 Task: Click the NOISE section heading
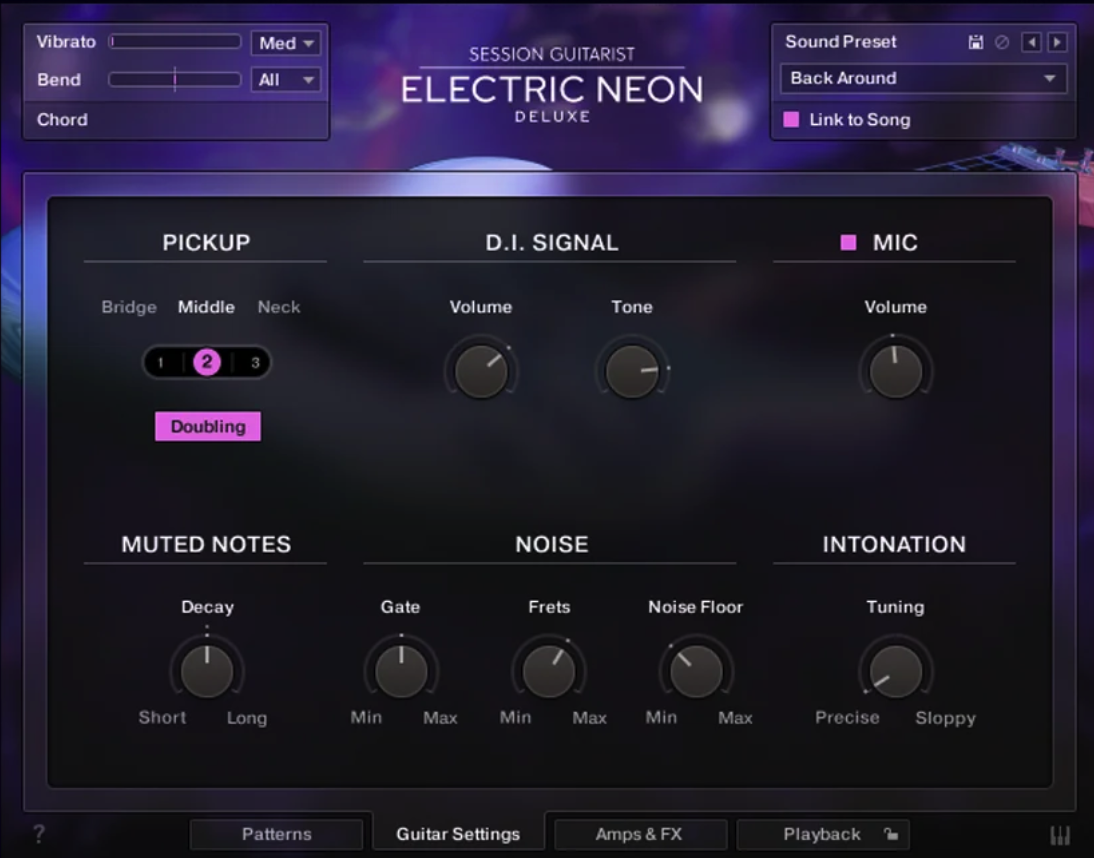(552, 544)
